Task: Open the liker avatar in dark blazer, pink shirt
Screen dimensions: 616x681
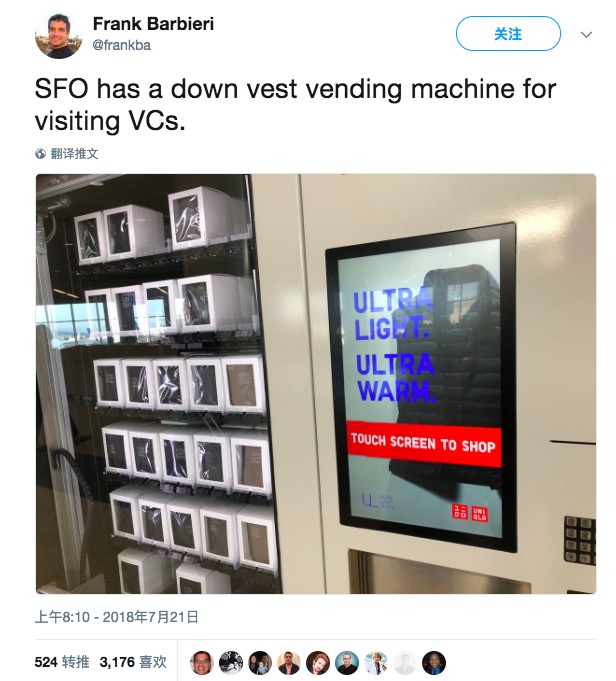Action: click(x=289, y=662)
